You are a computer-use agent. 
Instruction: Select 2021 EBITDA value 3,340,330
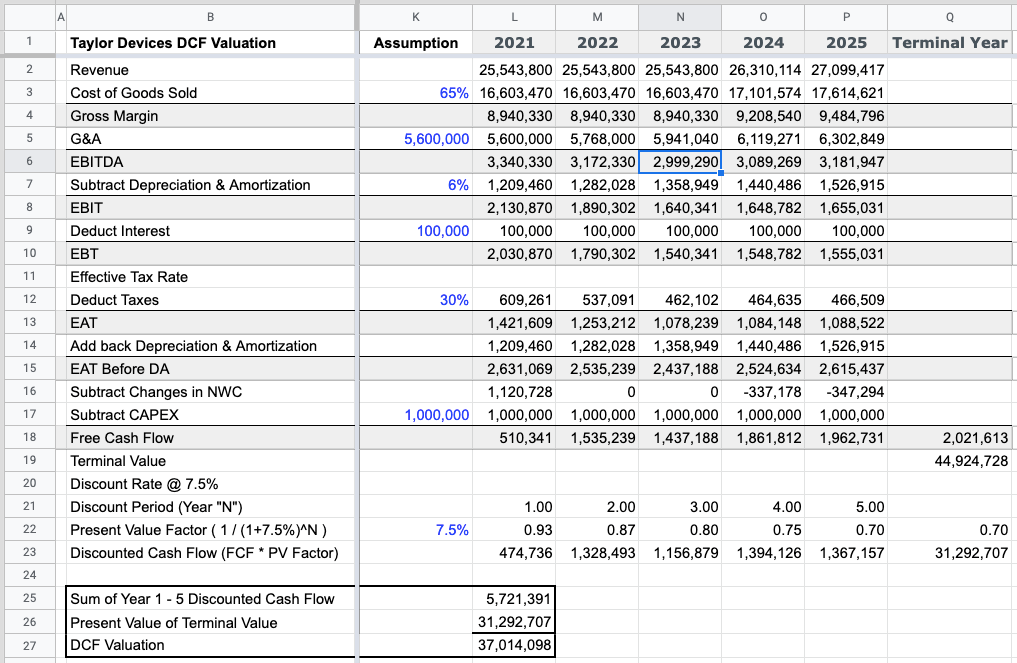pos(514,162)
